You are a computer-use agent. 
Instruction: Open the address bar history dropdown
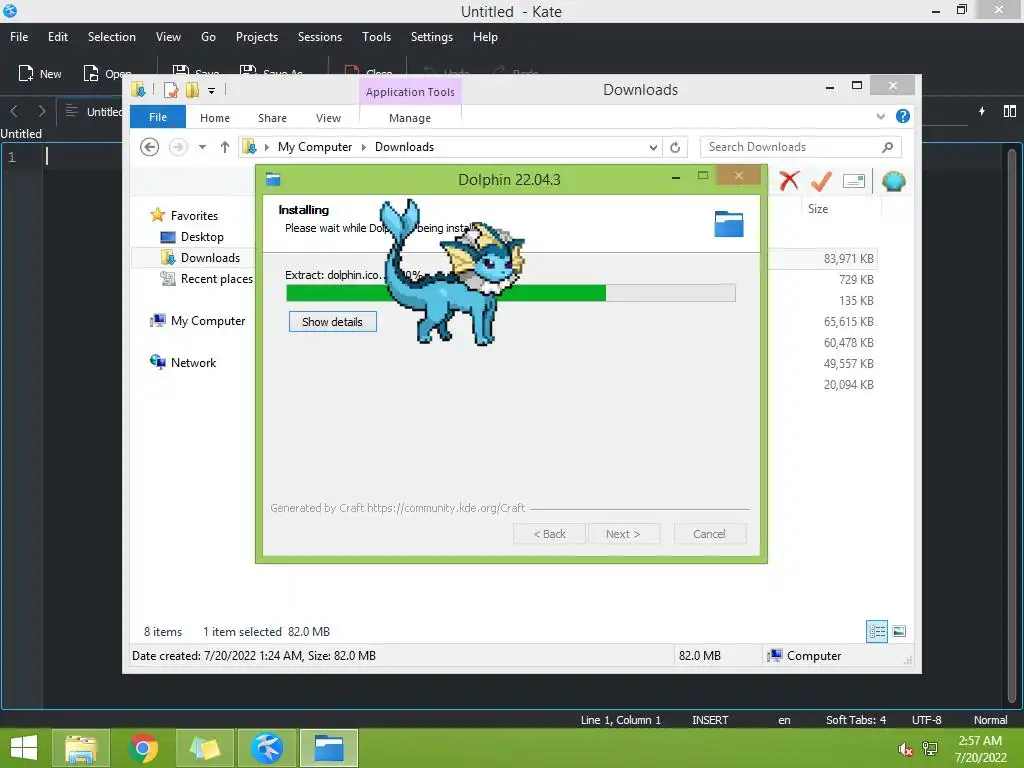pyautogui.click(x=652, y=148)
